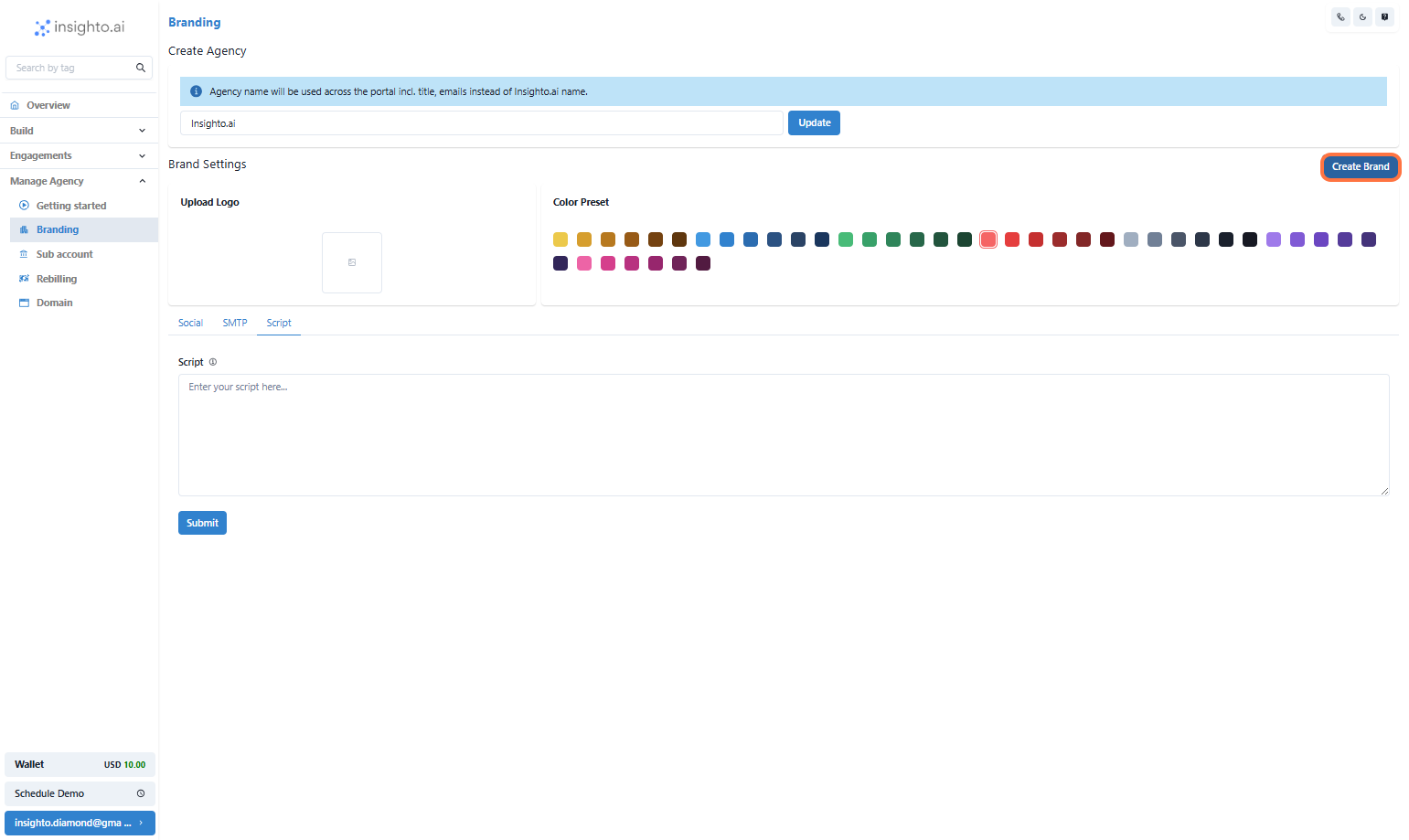Click the selected coral color preset
Screen dimensions: 1409x840
988,239
